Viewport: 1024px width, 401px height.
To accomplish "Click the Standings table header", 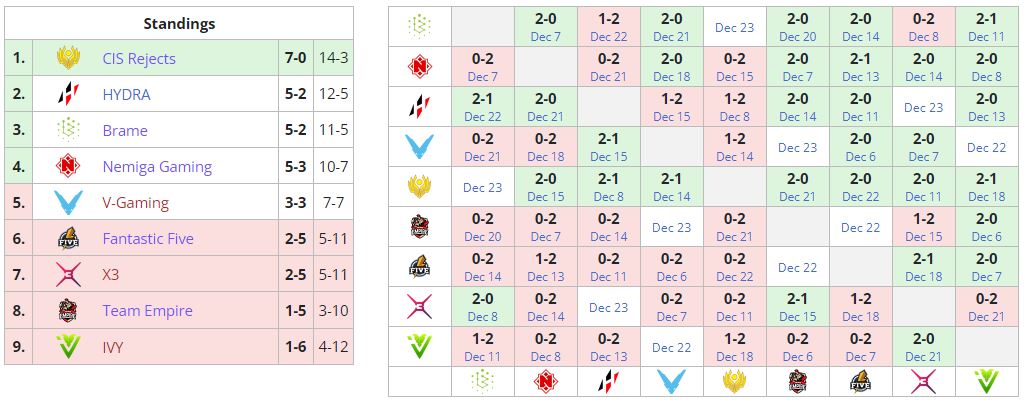I will pos(179,23).
